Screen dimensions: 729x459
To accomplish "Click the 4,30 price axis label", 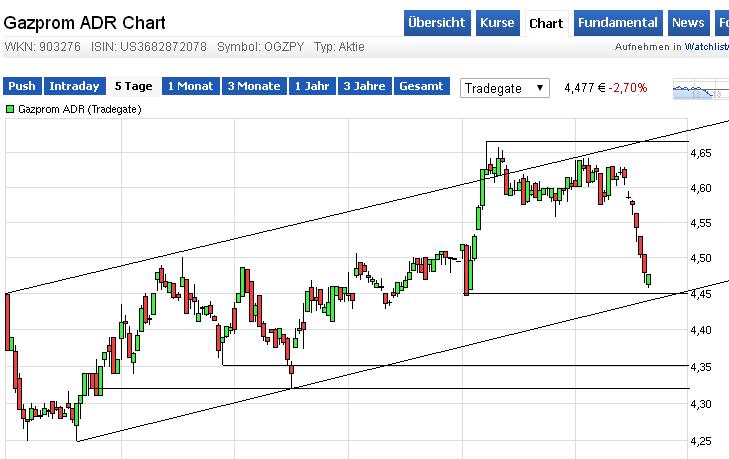I will [701, 404].
